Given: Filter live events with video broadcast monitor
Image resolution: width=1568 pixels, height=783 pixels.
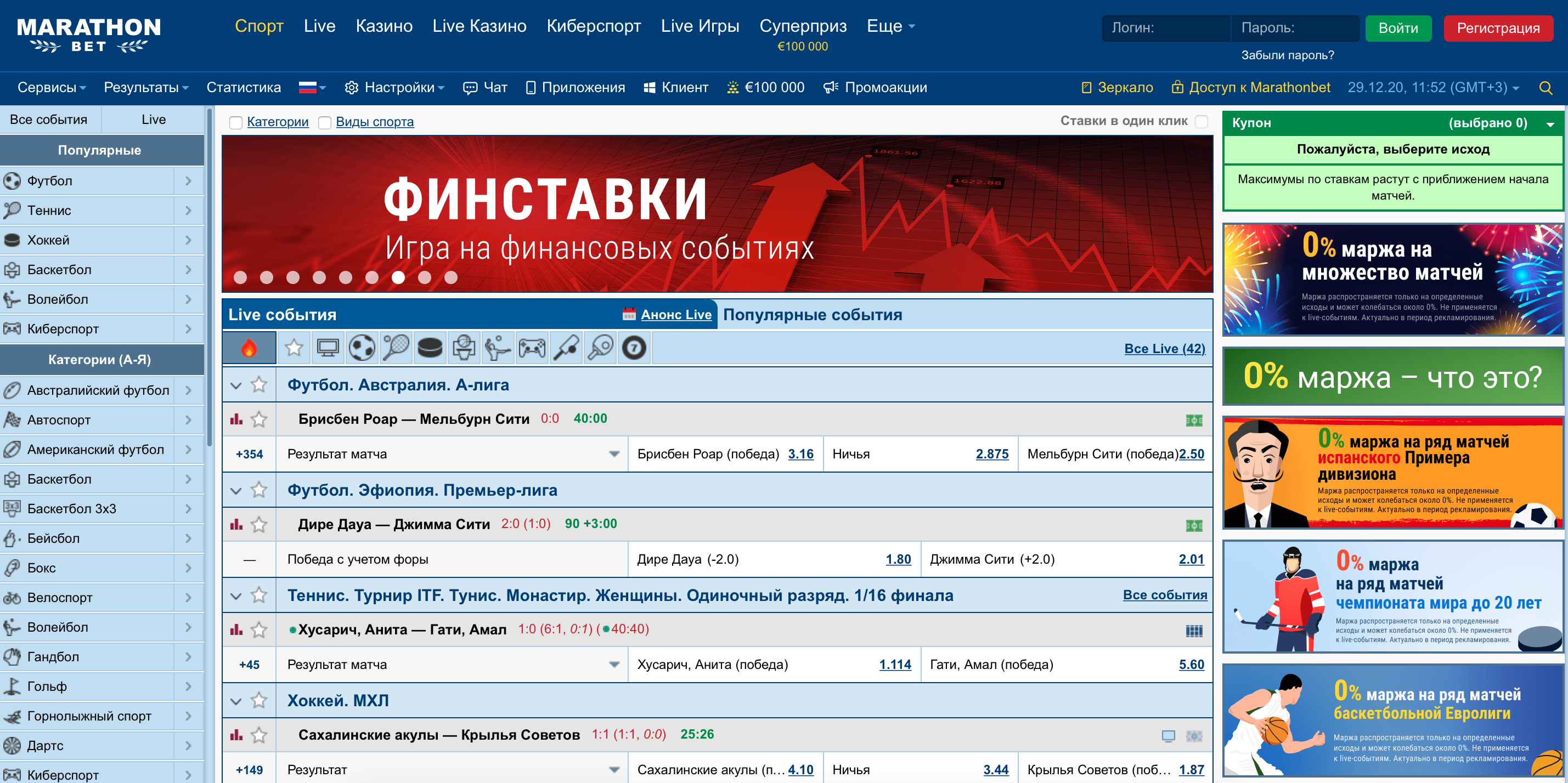Looking at the screenshot, I should click(x=328, y=348).
